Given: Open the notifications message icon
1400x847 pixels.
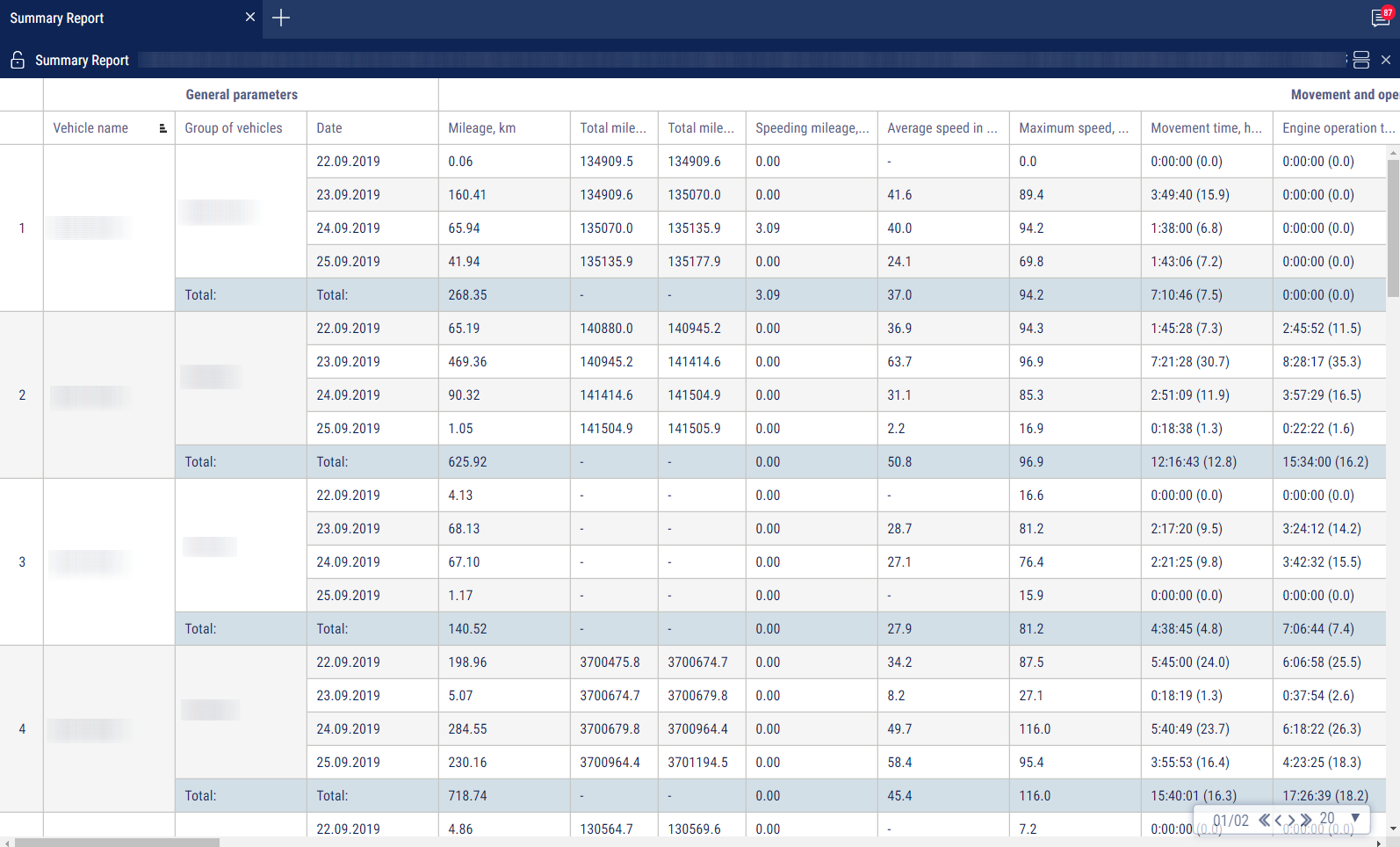Looking at the screenshot, I should pos(1381,18).
